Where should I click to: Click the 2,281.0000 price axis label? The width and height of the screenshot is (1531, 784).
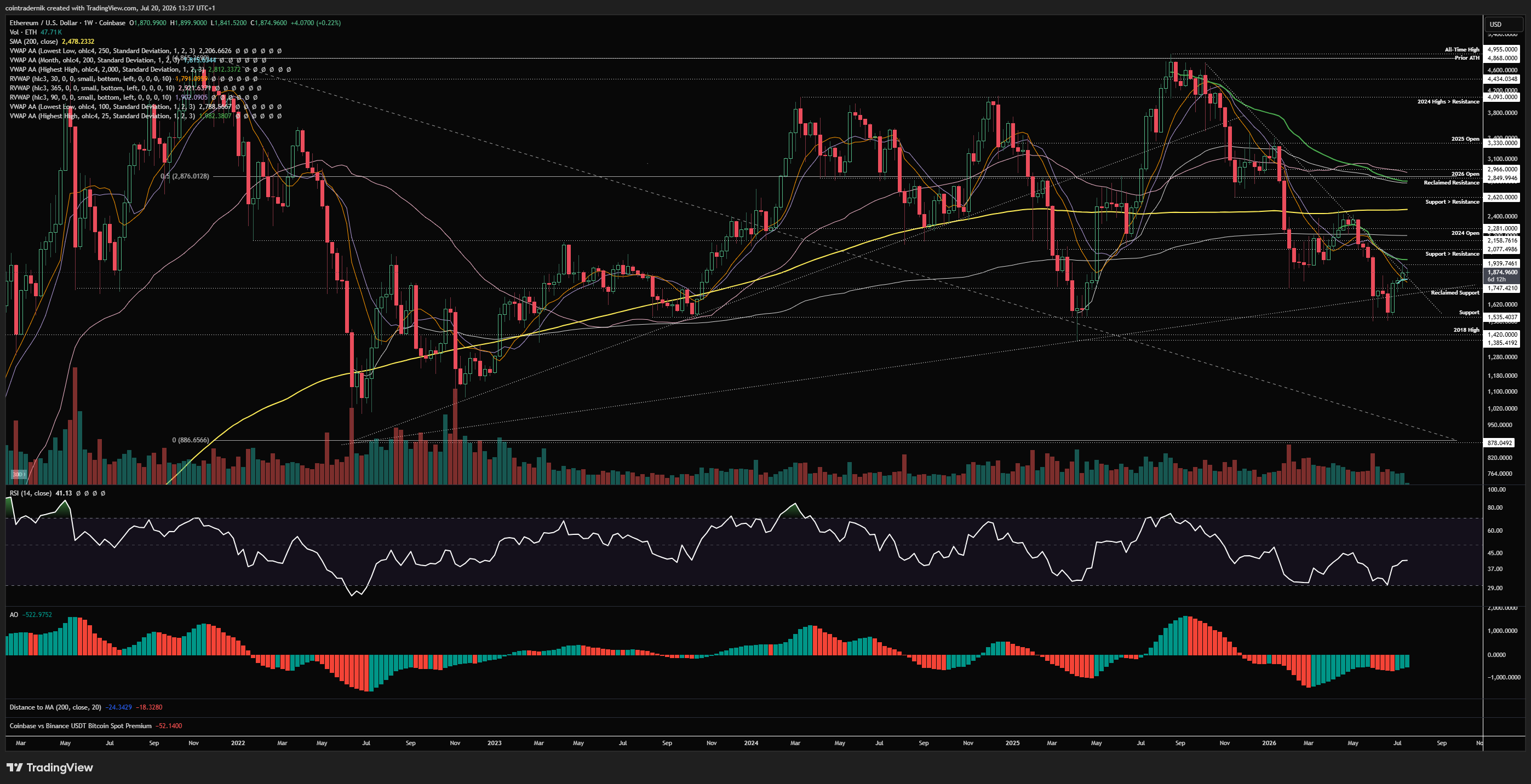point(1502,229)
